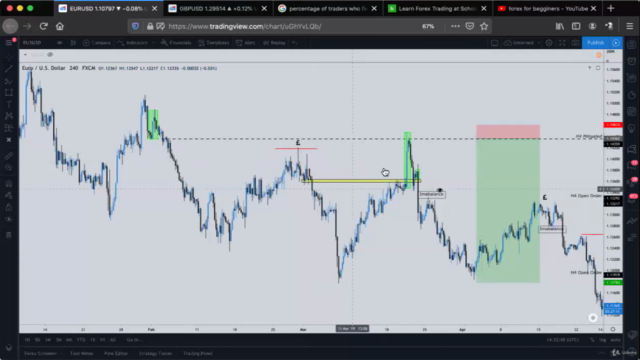
Task: Click the first Imbalance text label
Action: point(432,194)
